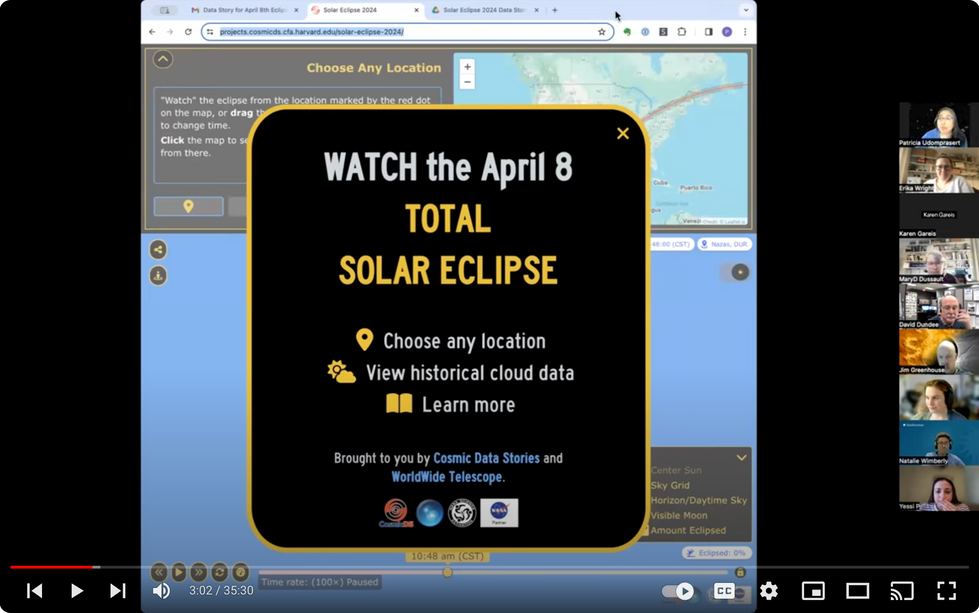Click the round black-and-white seal logo

coord(462,513)
